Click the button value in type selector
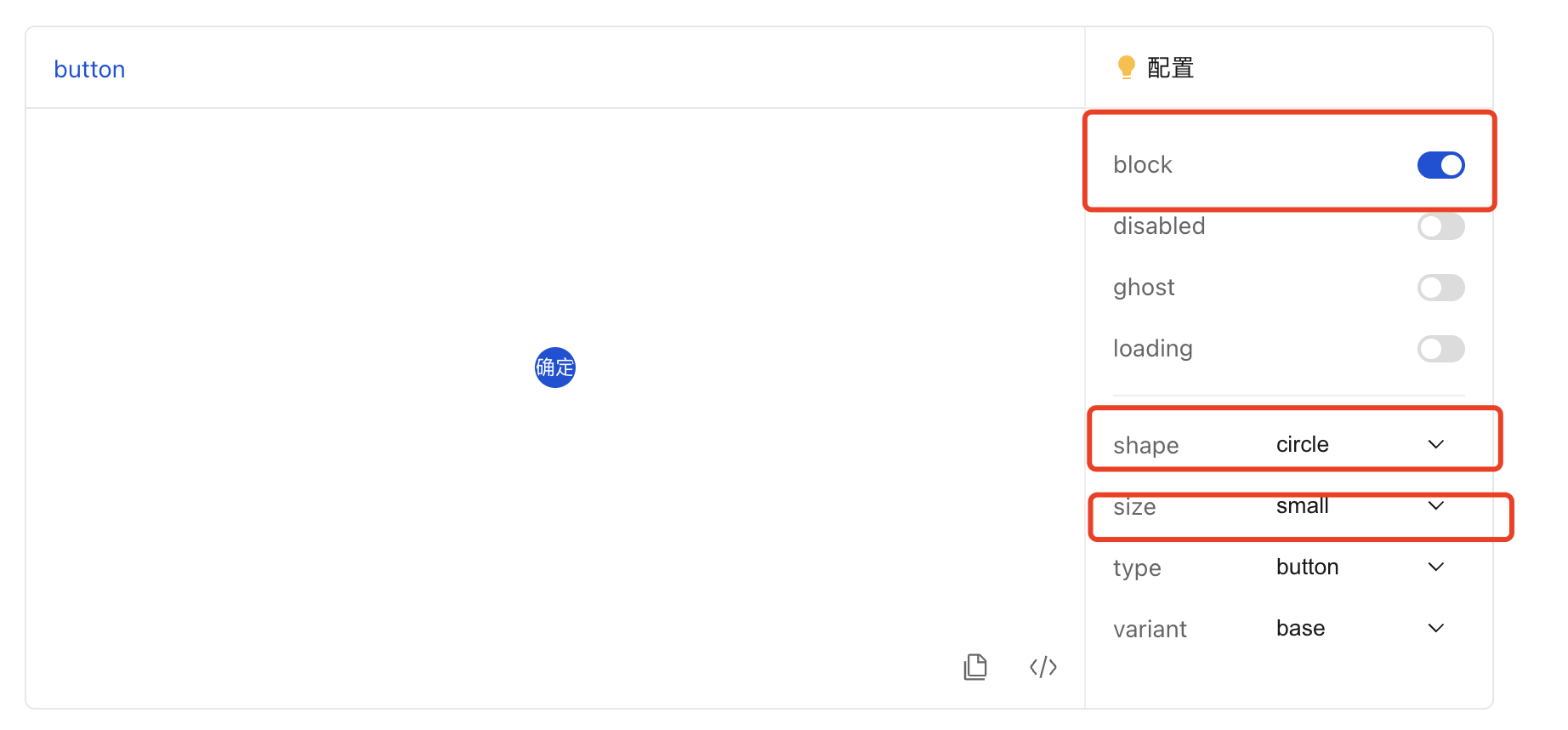 1307,567
